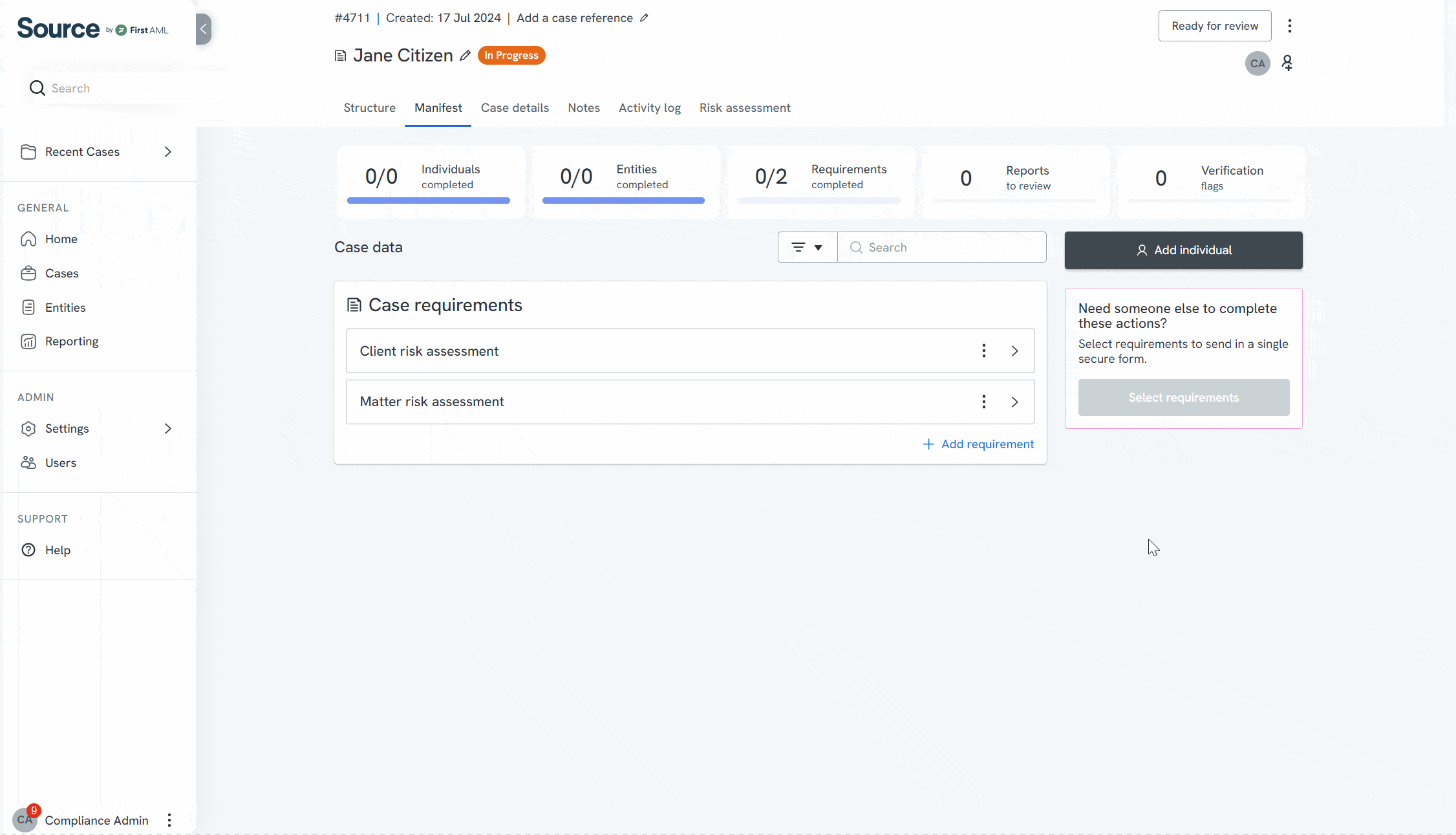Expand the Settings submenu chevron
1456x835 pixels.
167,429
